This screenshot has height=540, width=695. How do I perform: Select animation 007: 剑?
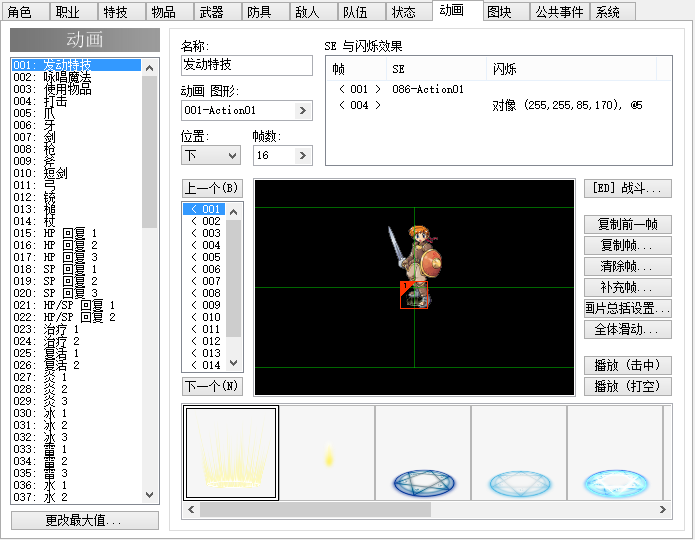tap(76, 137)
